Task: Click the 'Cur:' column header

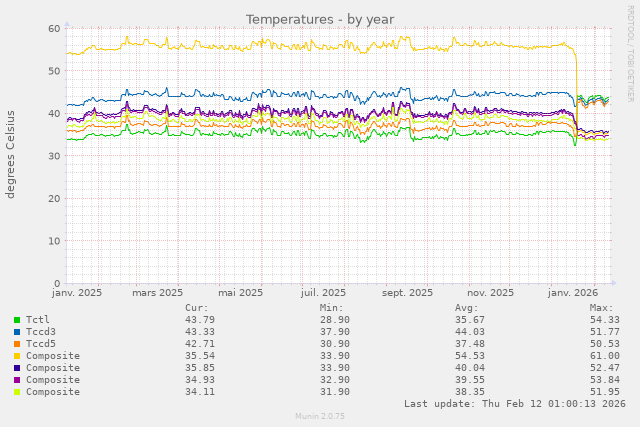Action: coord(197,308)
